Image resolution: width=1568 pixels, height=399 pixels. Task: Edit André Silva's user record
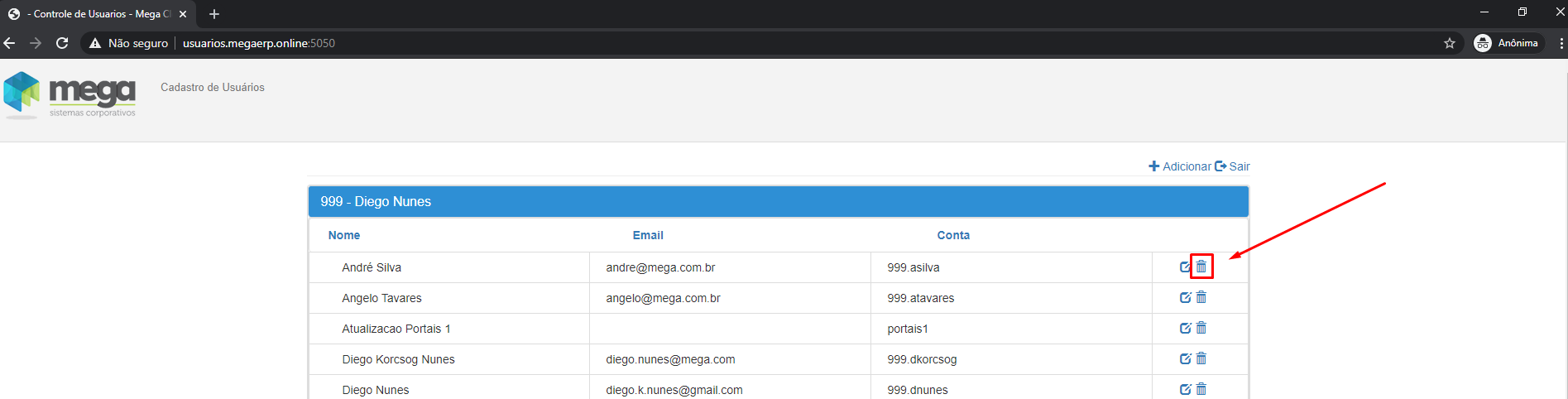(x=1185, y=267)
